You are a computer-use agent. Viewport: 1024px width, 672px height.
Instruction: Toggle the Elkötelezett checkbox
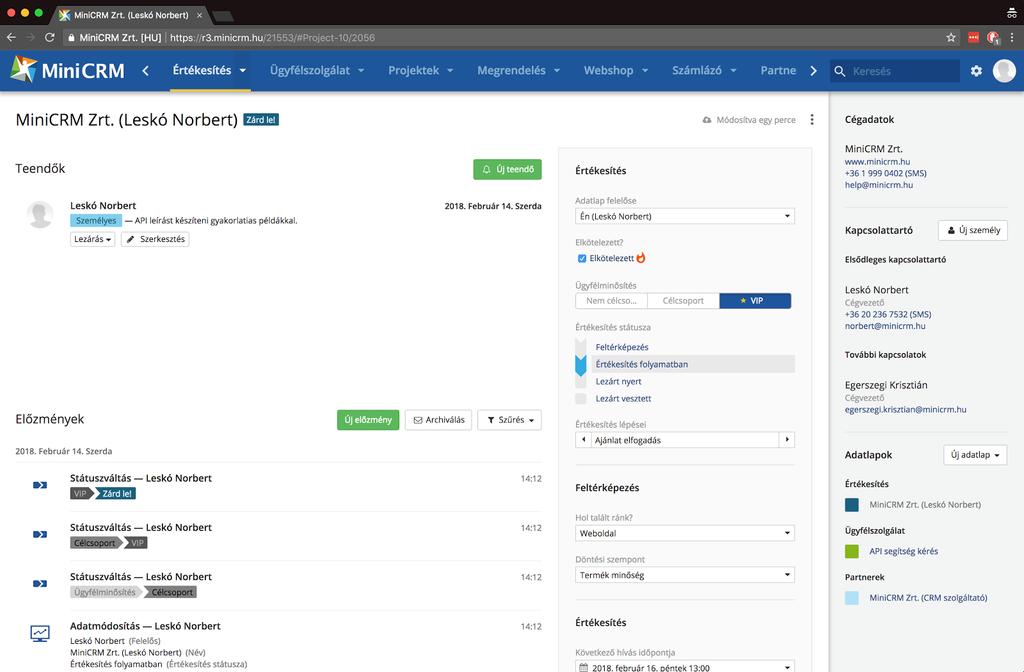[x=582, y=259]
